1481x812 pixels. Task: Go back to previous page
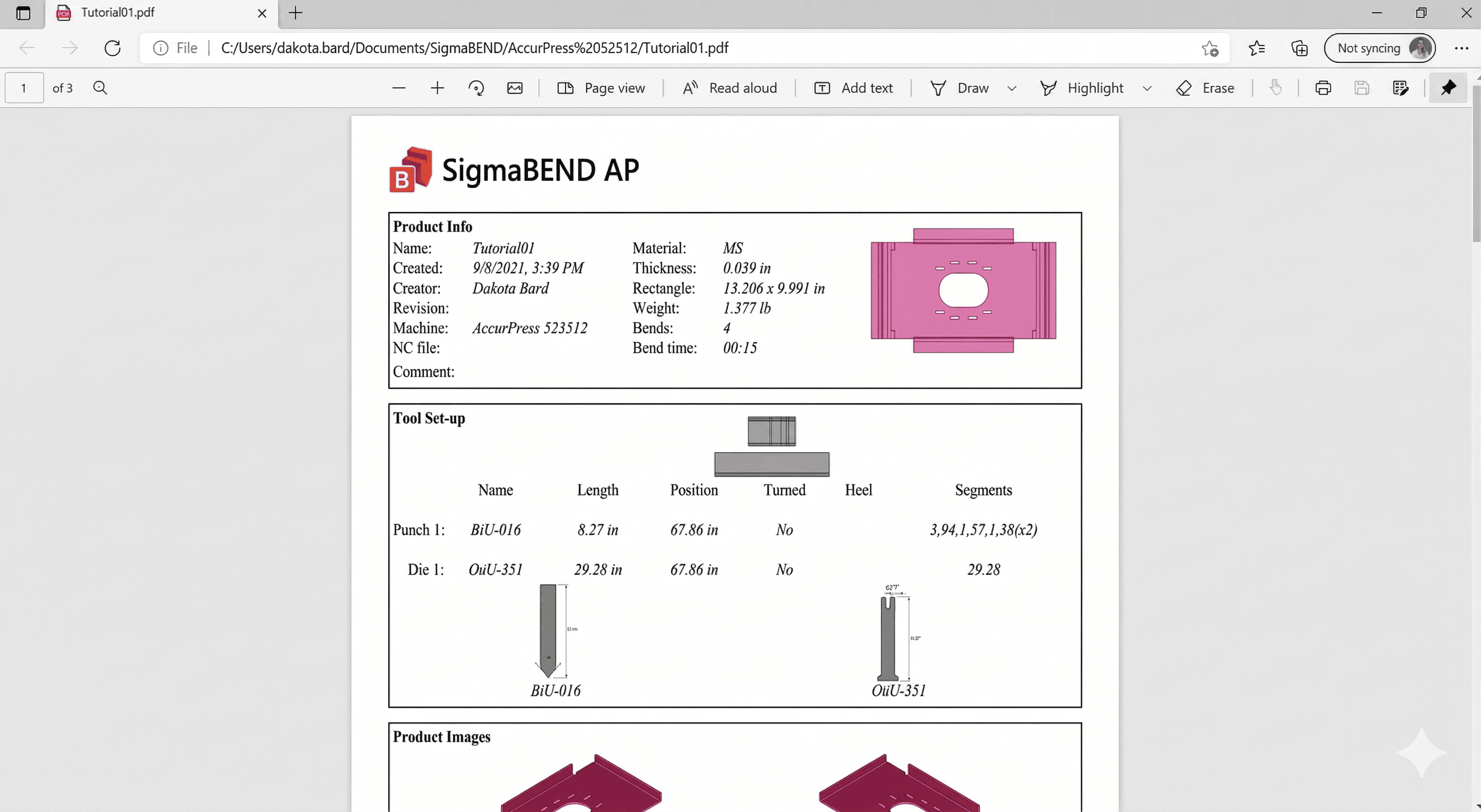pos(28,48)
